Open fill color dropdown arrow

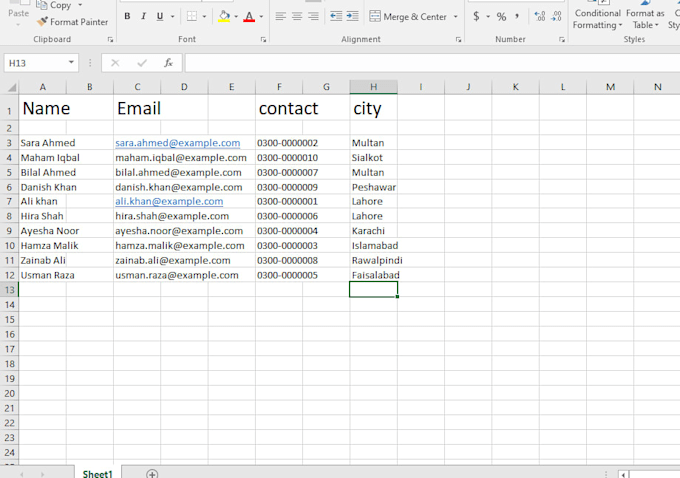(236, 16)
